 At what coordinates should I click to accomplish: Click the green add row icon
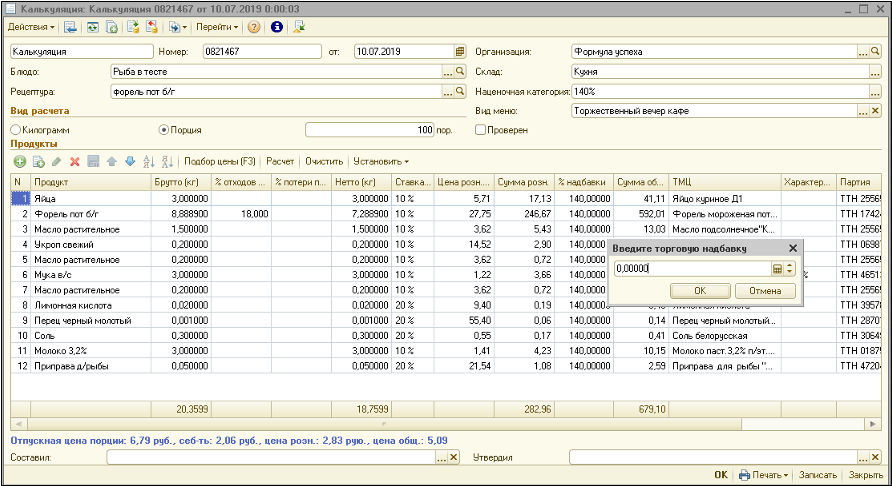[x=19, y=161]
